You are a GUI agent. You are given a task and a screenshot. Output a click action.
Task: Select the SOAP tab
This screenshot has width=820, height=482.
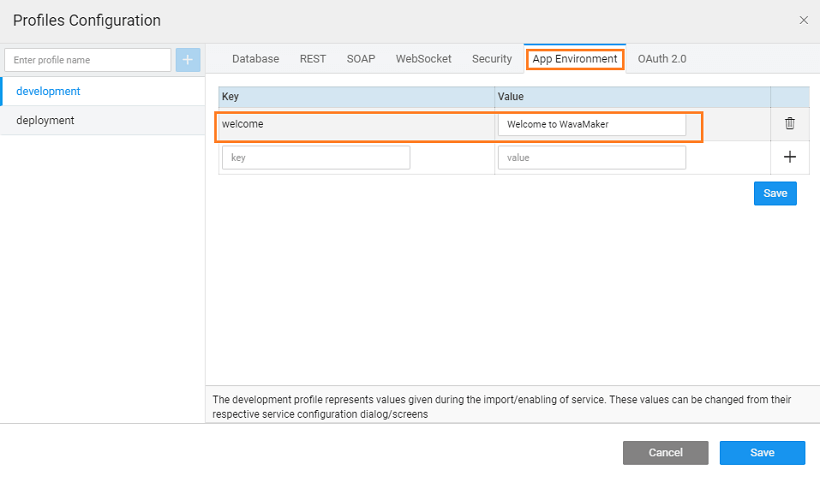(361, 59)
